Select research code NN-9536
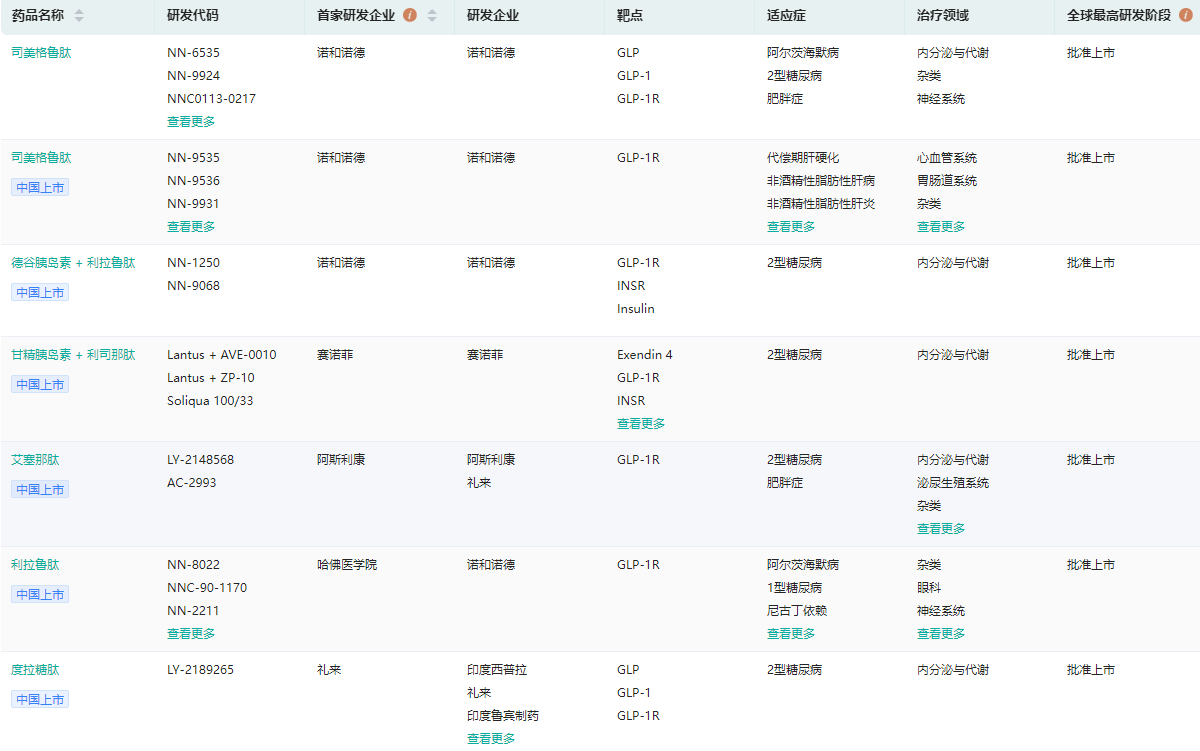The width and height of the screenshot is (1200, 751). [x=193, y=181]
